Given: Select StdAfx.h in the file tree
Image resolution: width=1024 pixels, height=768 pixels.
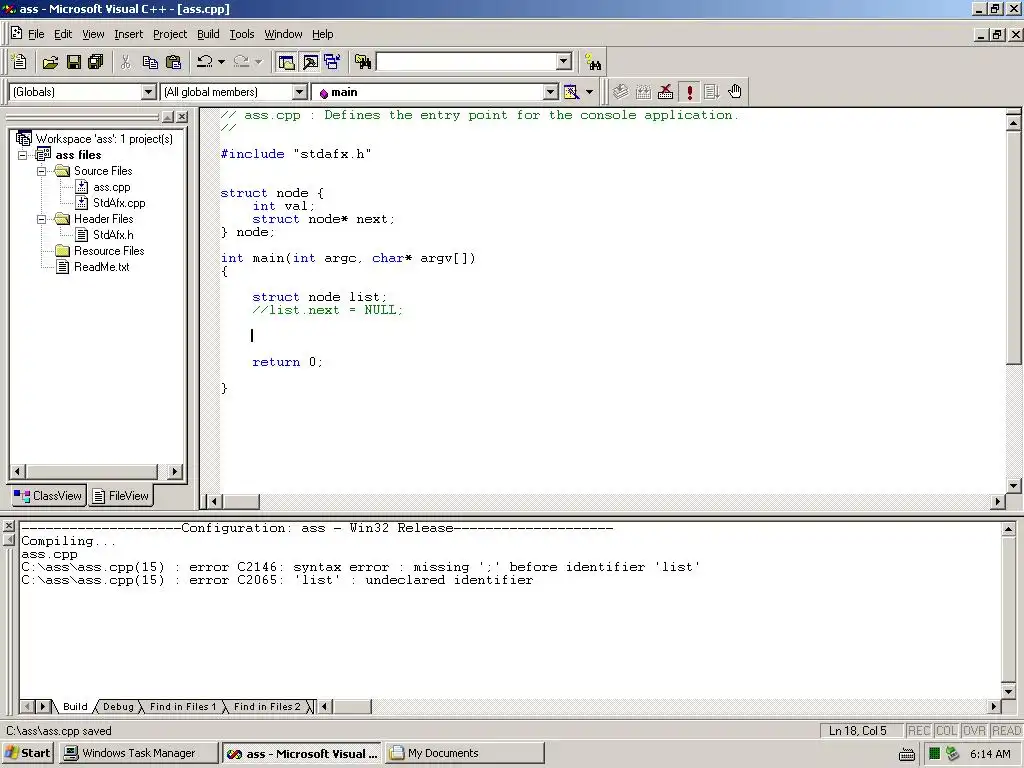Looking at the screenshot, I should coord(113,234).
